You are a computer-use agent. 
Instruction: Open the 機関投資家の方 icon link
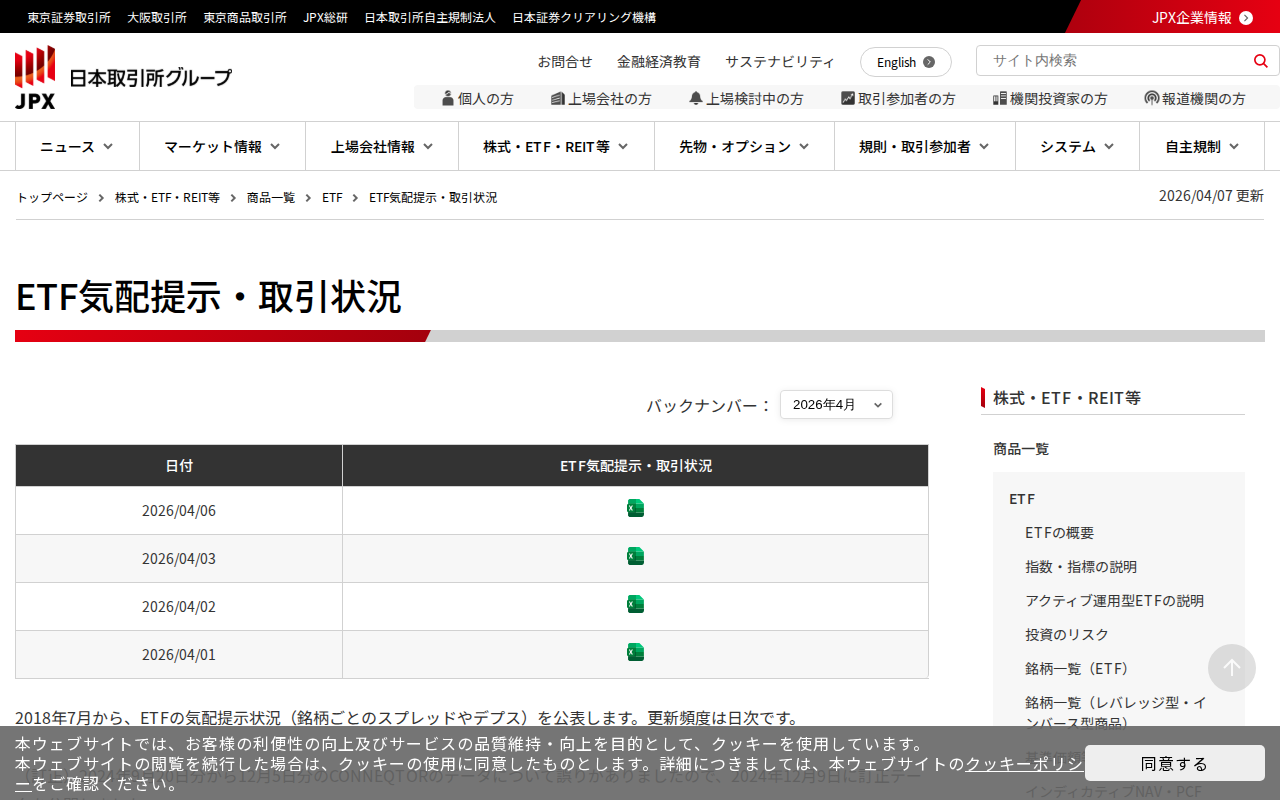[1050, 98]
